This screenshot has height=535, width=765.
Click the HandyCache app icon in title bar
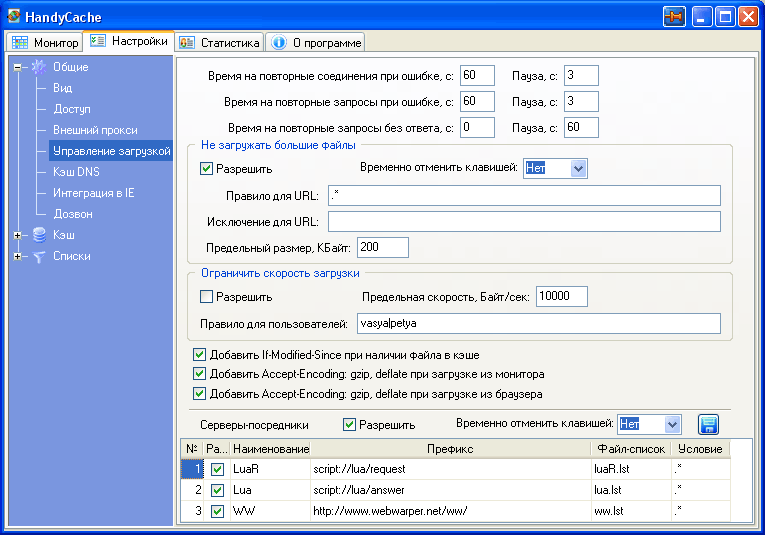(x=14, y=16)
